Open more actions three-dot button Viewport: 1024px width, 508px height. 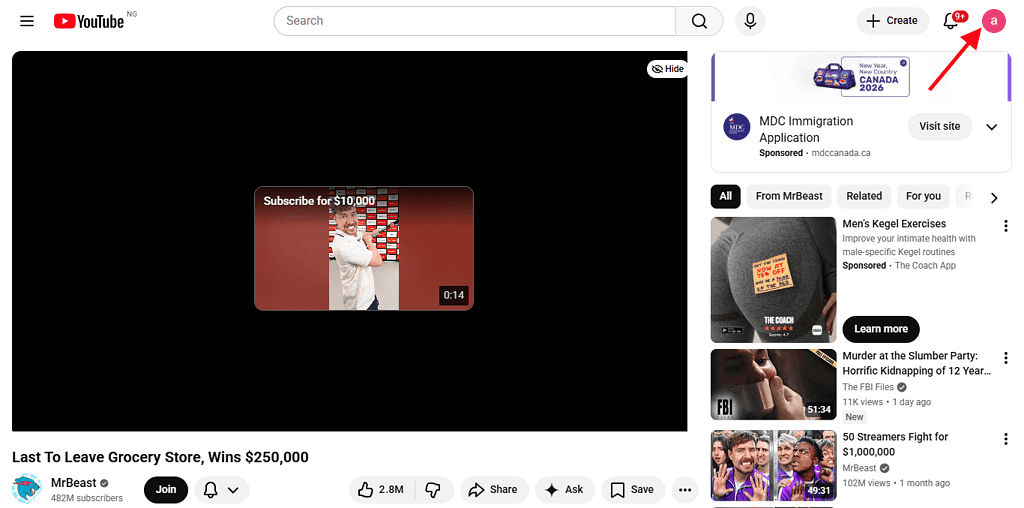[x=685, y=490]
